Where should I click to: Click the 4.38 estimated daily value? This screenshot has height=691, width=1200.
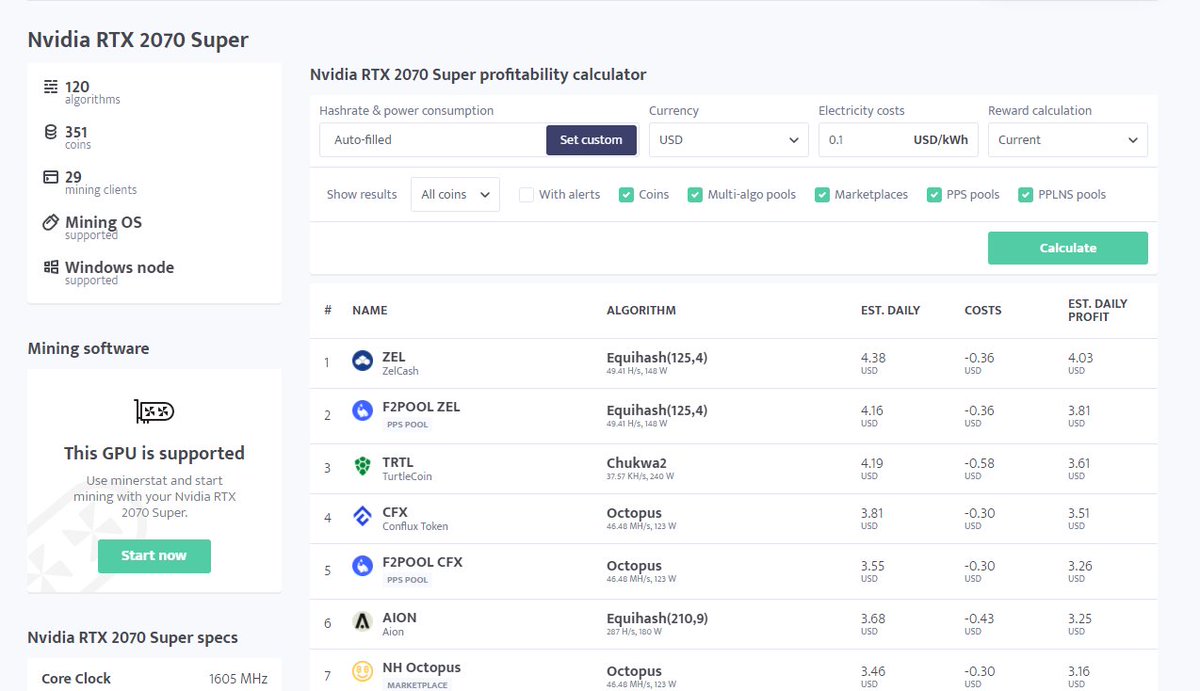873,357
